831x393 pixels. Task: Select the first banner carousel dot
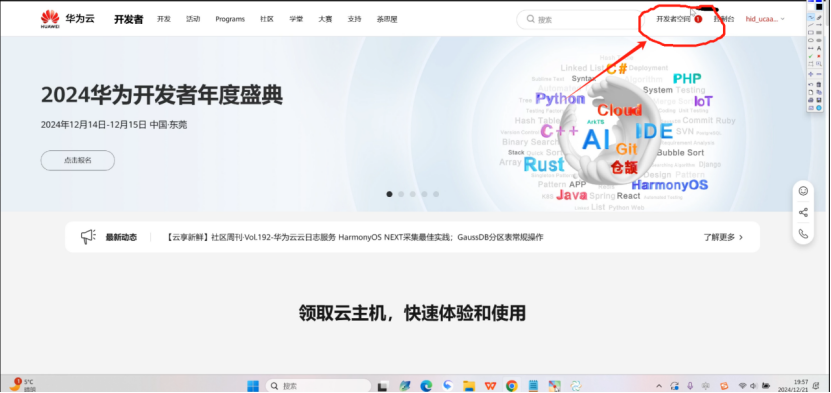click(390, 194)
